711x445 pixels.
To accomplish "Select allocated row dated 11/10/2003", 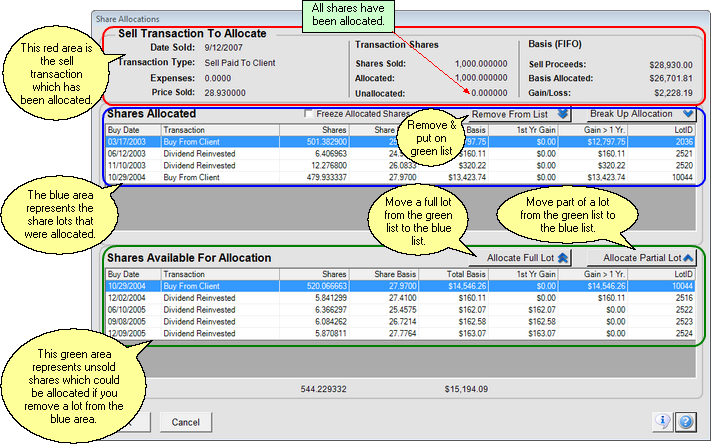I will tap(400, 166).
